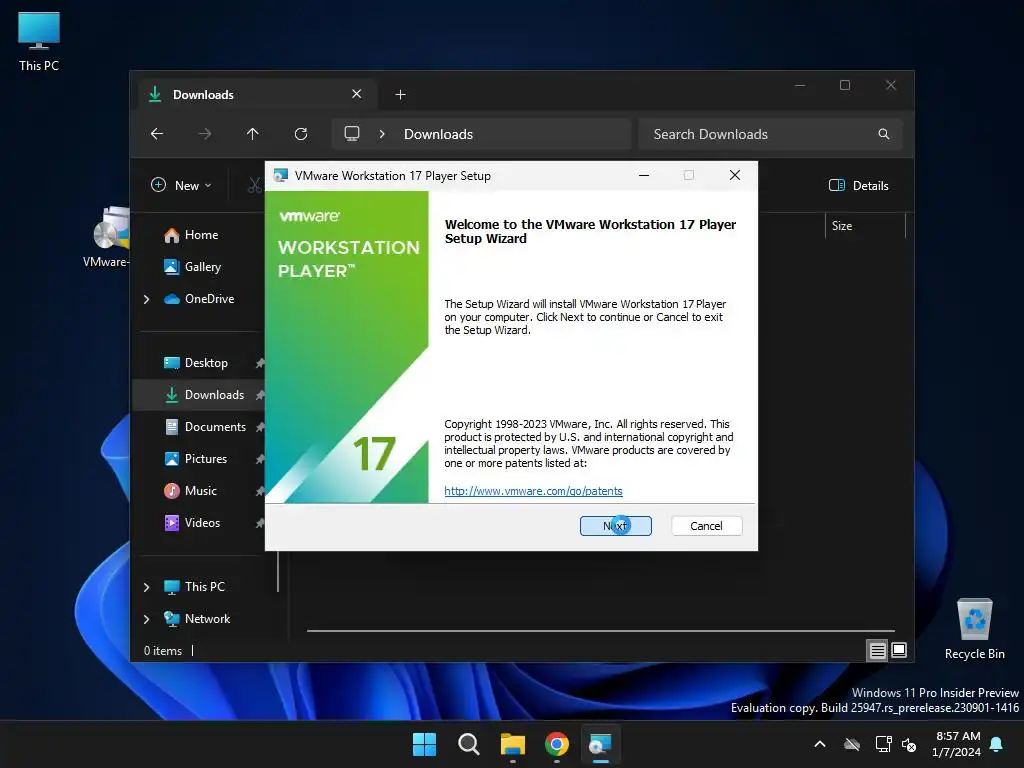Click the network status tray icon
1024x768 pixels.
point(884,744)
